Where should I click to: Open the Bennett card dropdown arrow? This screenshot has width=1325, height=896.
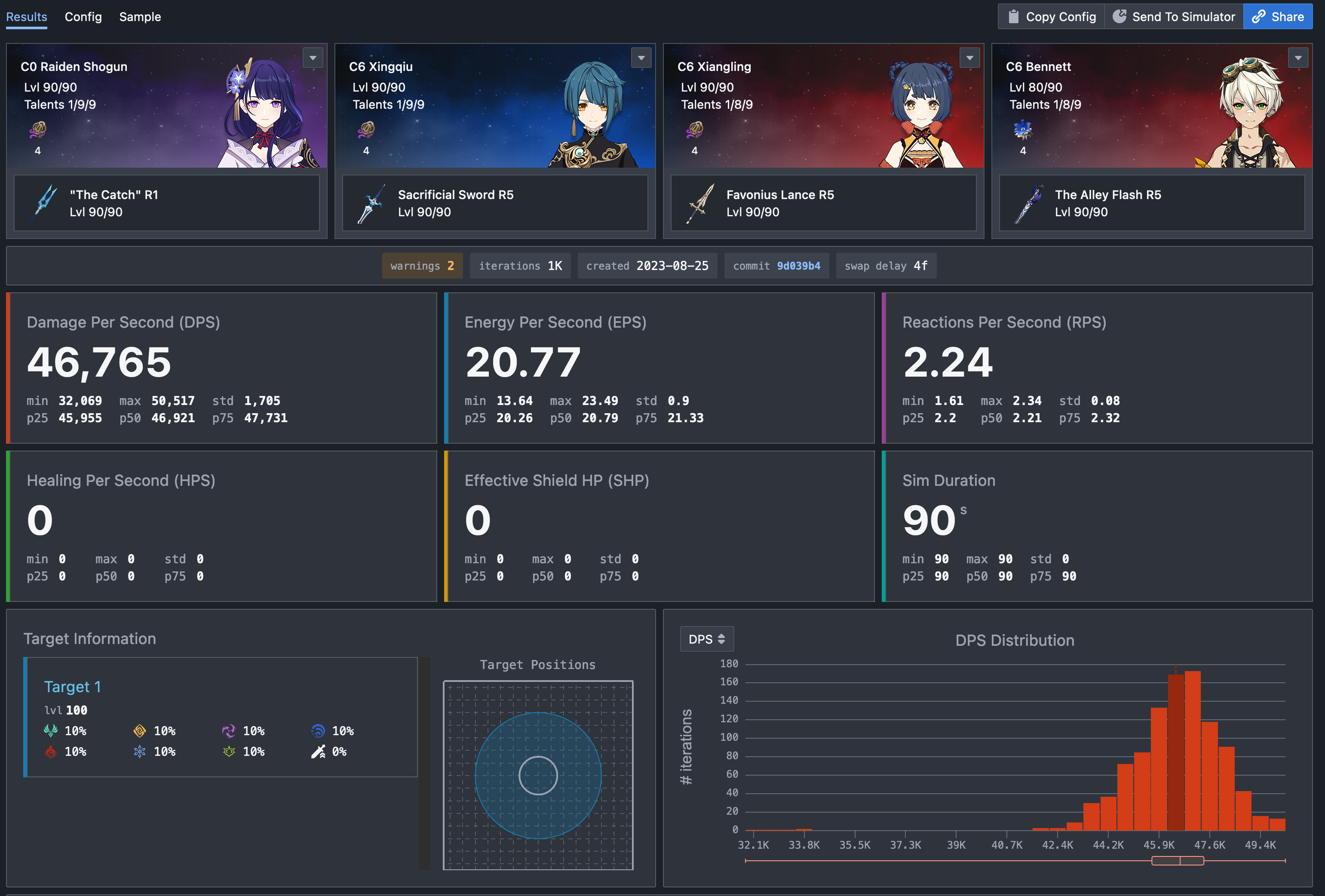[x=1297, y=58]
